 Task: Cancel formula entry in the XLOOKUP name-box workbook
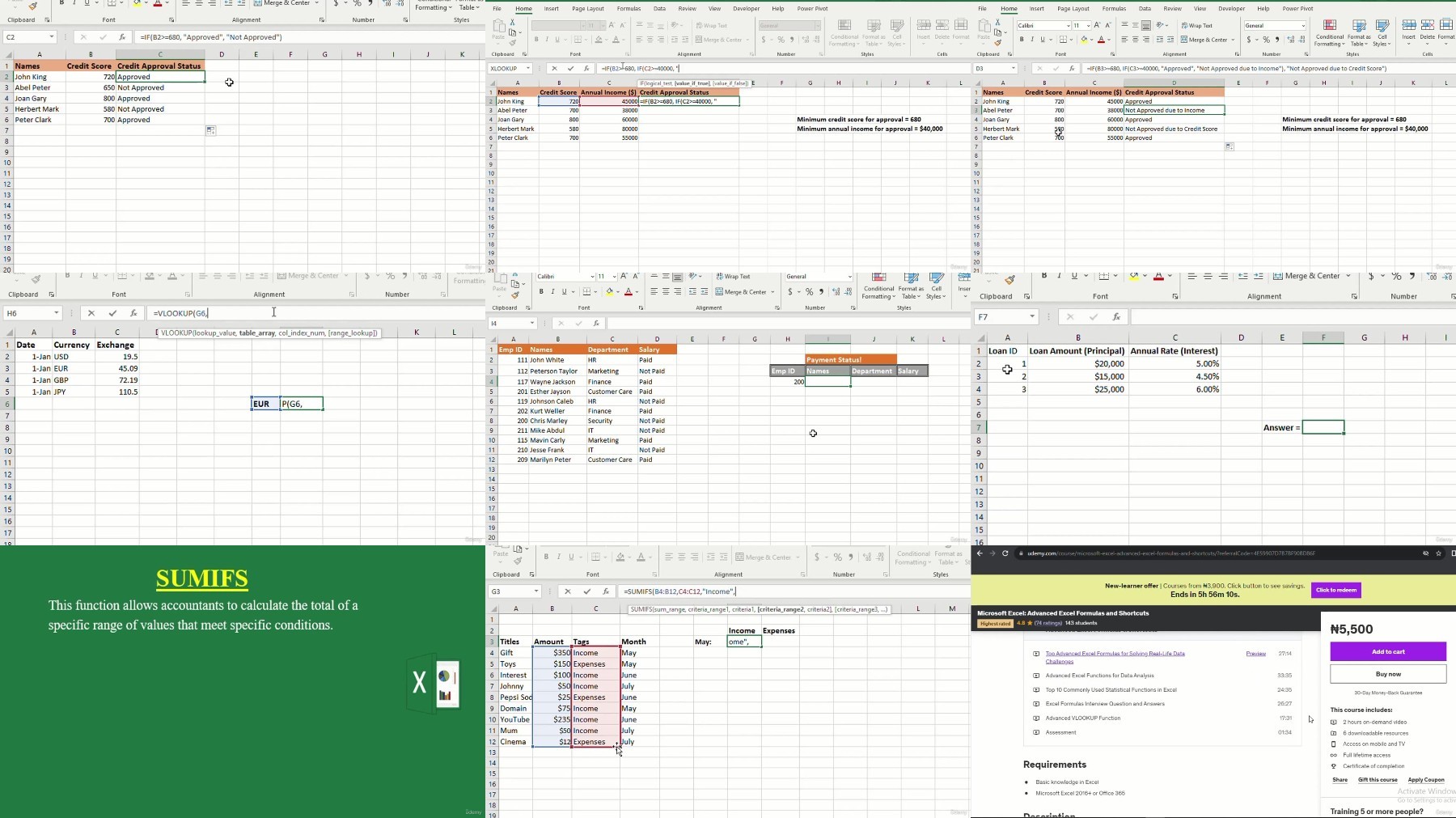556,69
